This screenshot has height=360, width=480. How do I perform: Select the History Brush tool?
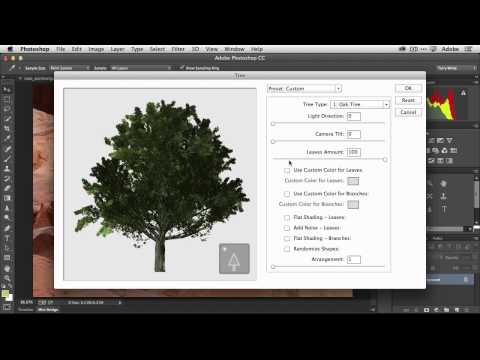(7, 178)
